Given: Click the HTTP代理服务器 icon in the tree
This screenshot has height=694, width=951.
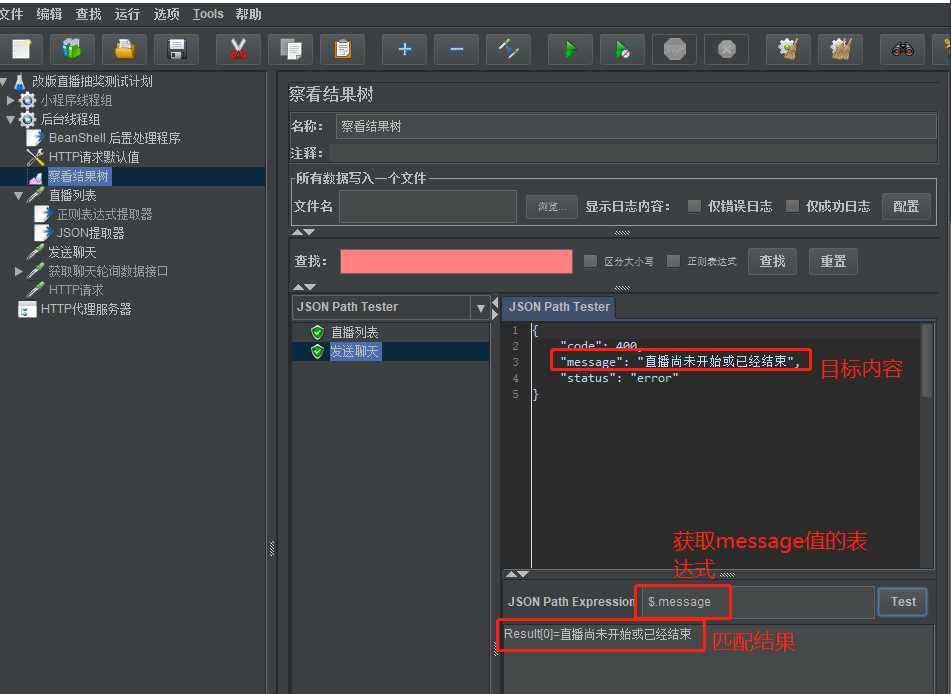Looking at the screenshot, I should point(27,309).
